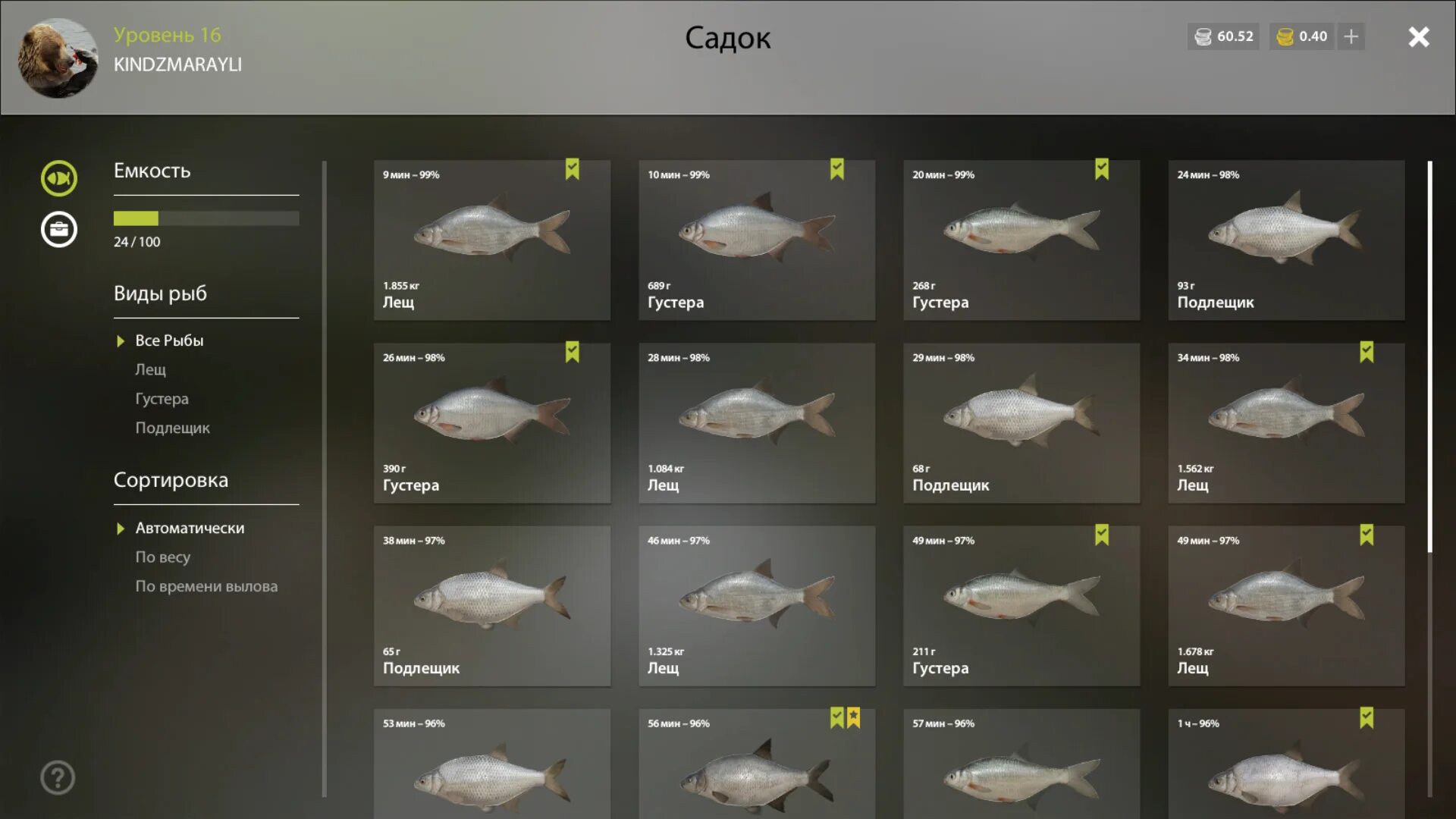Select the Все Рыбы filter arrow
Image resolution: width=1456 pixels, height=819 pixels.
coord(120,341)
